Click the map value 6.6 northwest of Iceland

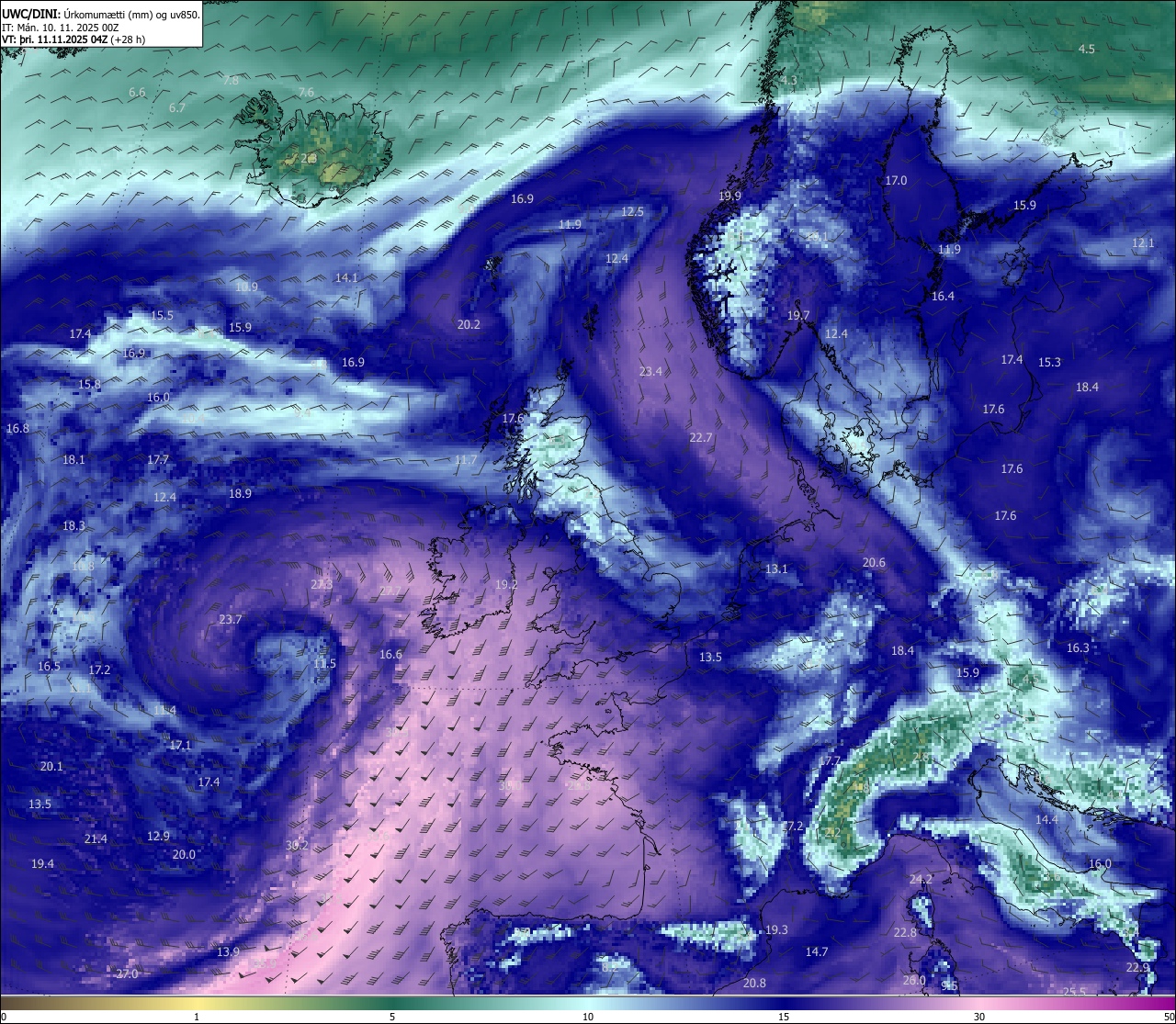[x=138, y=92]
